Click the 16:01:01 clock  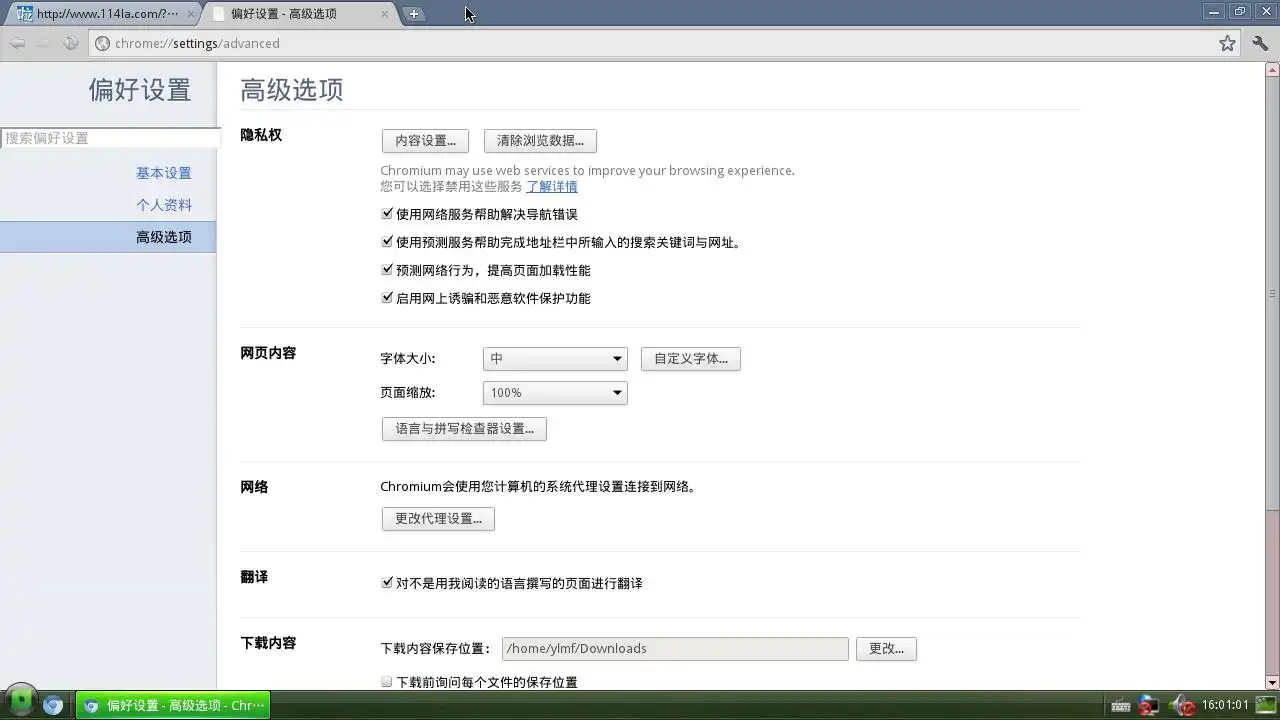[x=1225, y=705]
